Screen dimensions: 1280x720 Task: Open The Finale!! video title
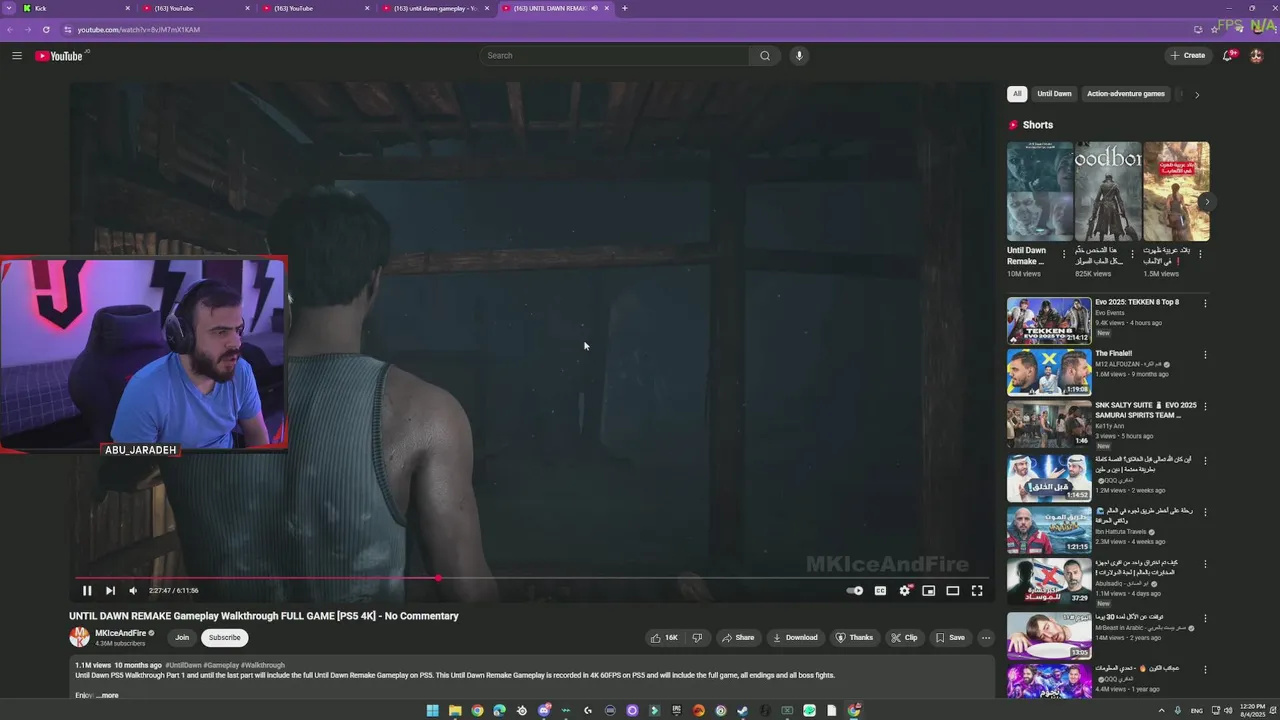pyautogui.click(x=1113, y=353)
